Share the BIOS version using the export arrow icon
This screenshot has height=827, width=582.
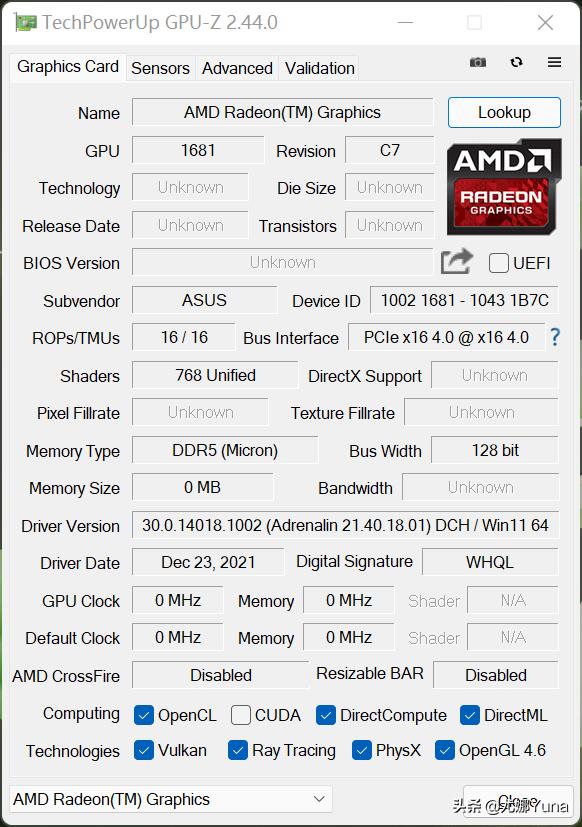(x=456, y=261)
